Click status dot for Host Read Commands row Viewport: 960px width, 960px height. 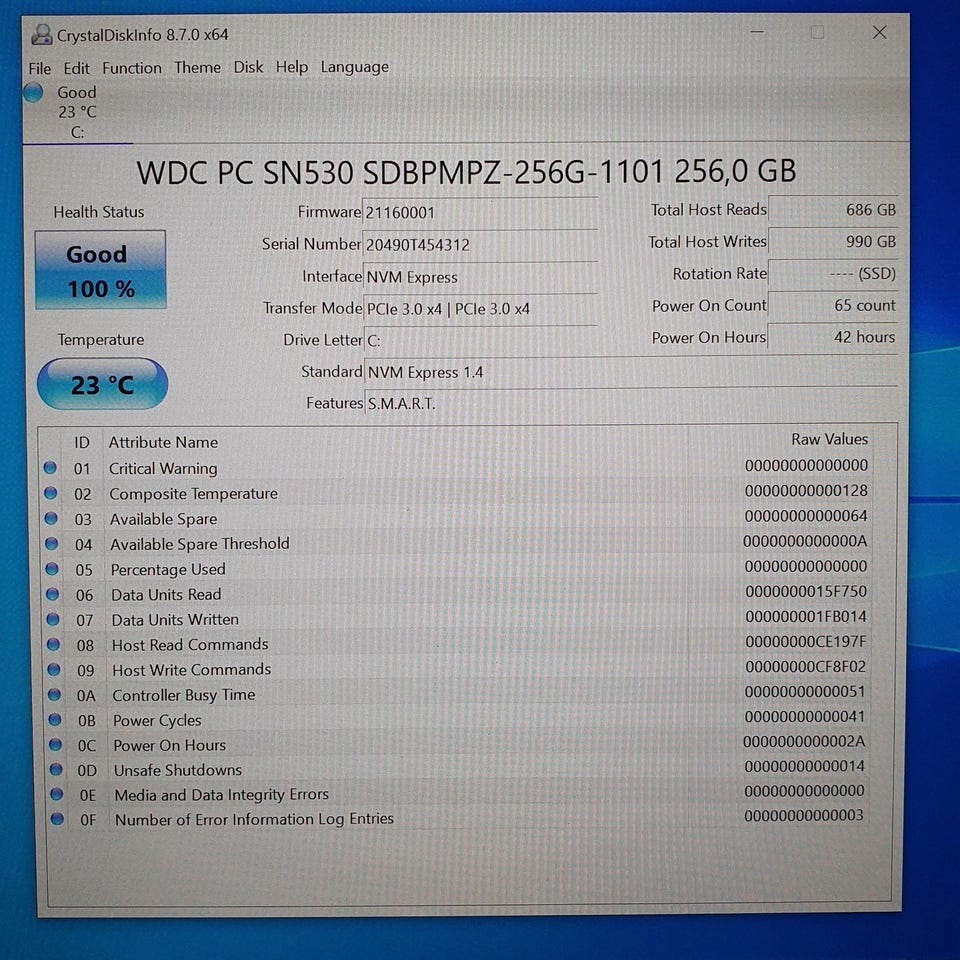click(x=54, y=644)
